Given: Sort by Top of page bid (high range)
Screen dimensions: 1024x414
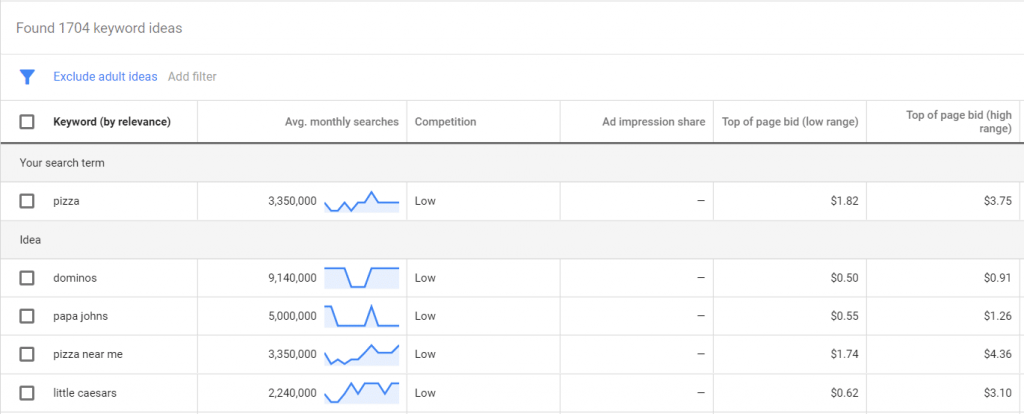Looking at the screenshot, I should [959, 122].
